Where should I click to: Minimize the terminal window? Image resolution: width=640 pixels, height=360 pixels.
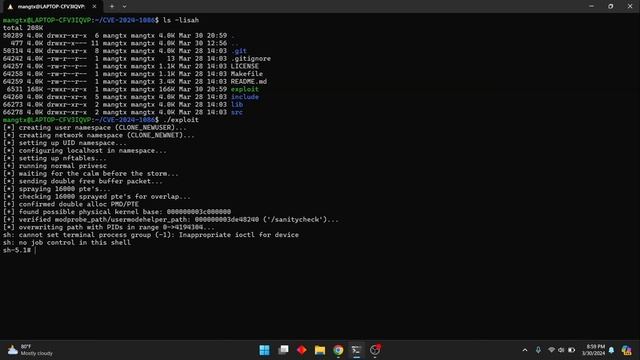point(591,6)
